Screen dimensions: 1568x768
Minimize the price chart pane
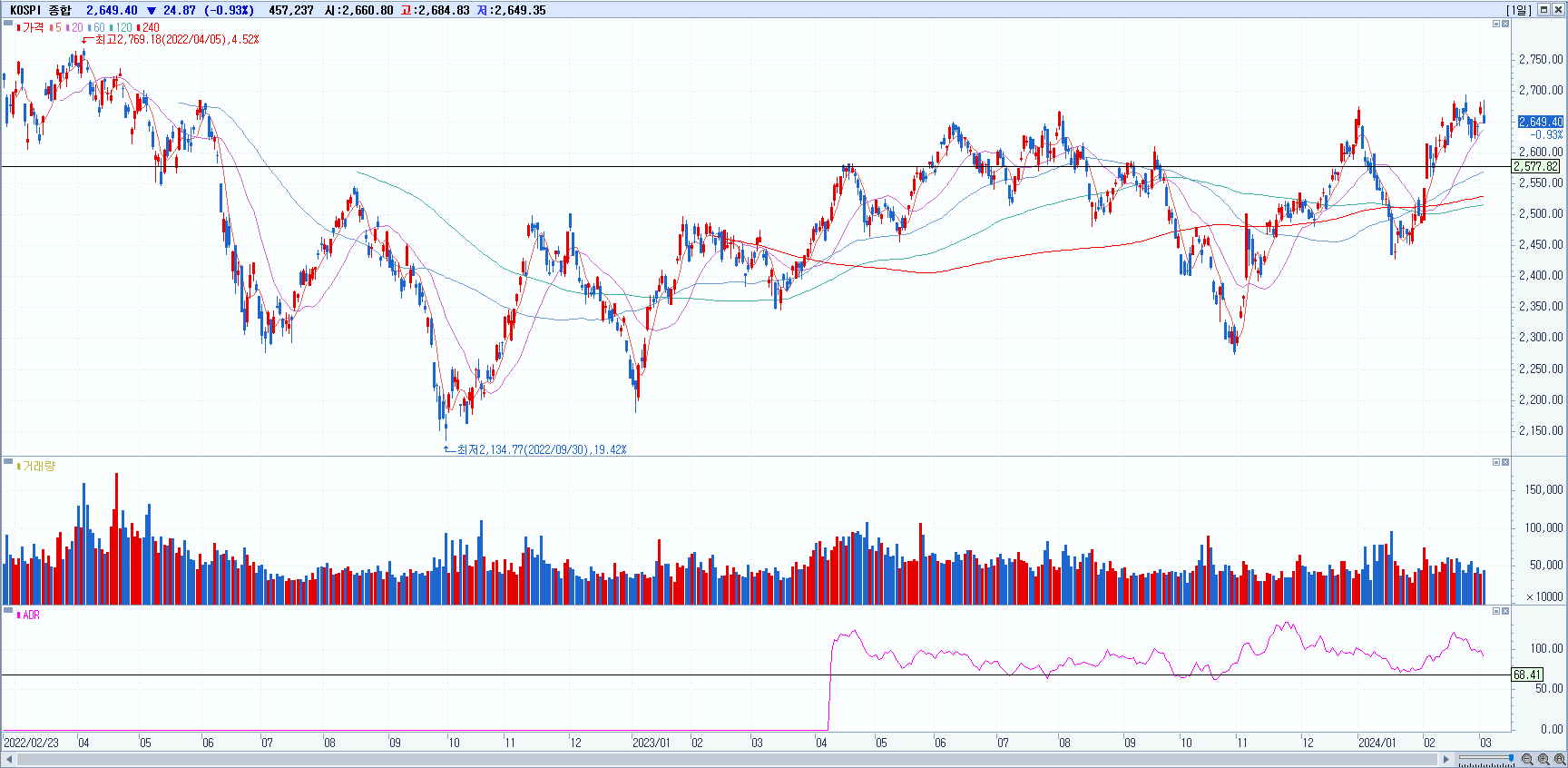(x=1496, y=24)
